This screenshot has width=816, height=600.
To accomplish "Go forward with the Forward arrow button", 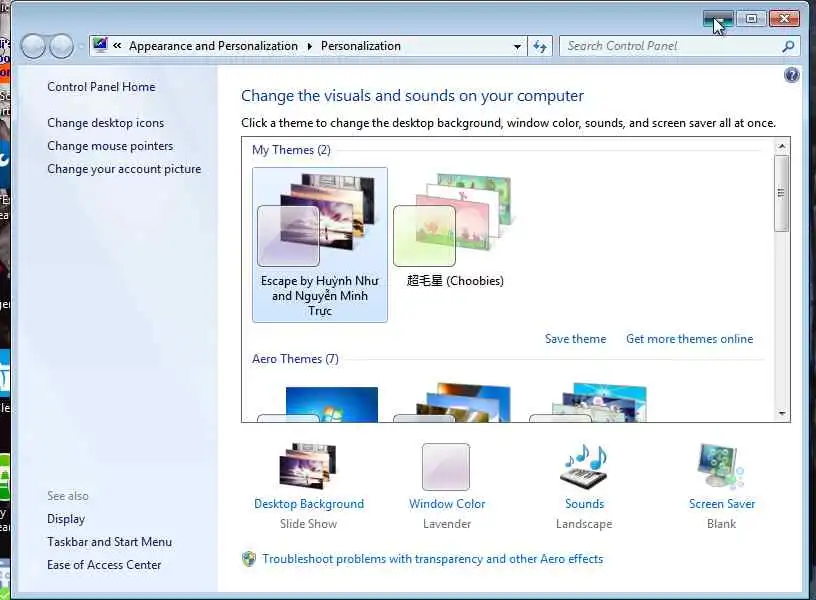I will pos(62,46).
